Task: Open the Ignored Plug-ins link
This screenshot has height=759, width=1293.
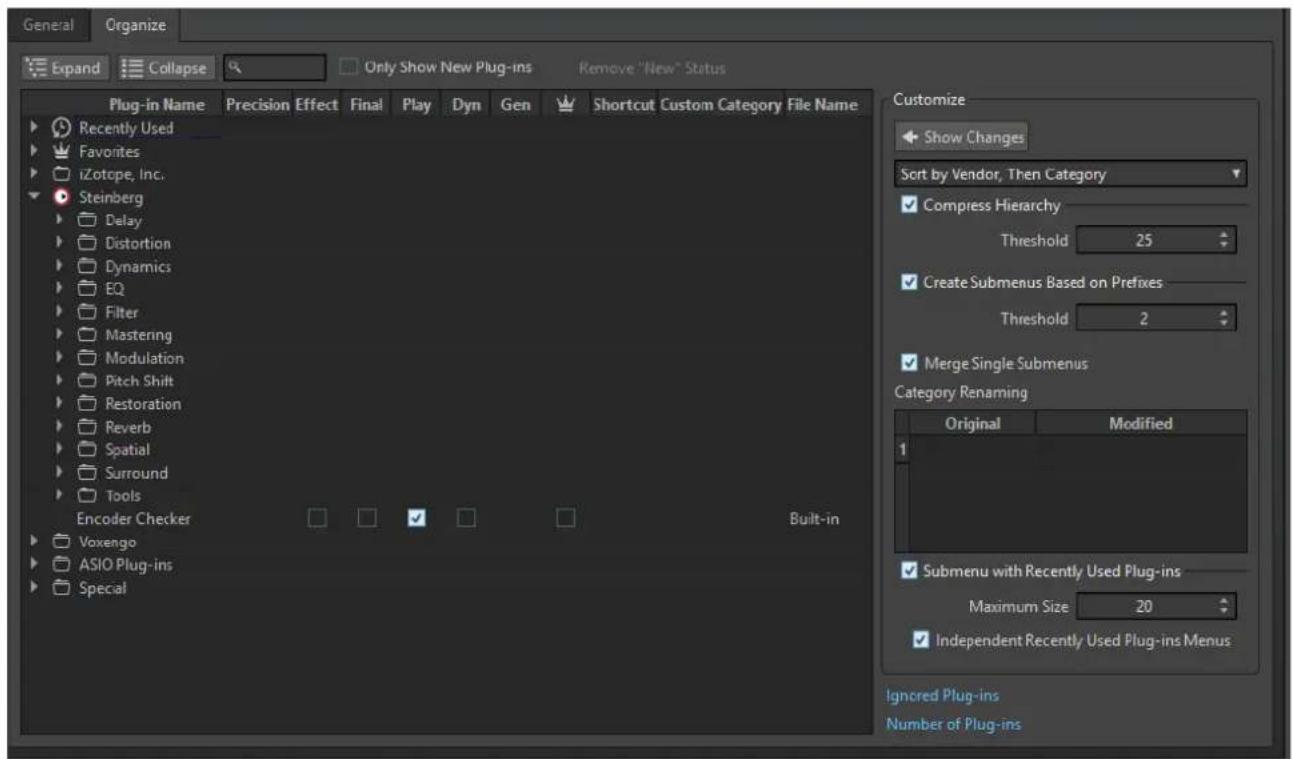Action: tap(942, 695)
